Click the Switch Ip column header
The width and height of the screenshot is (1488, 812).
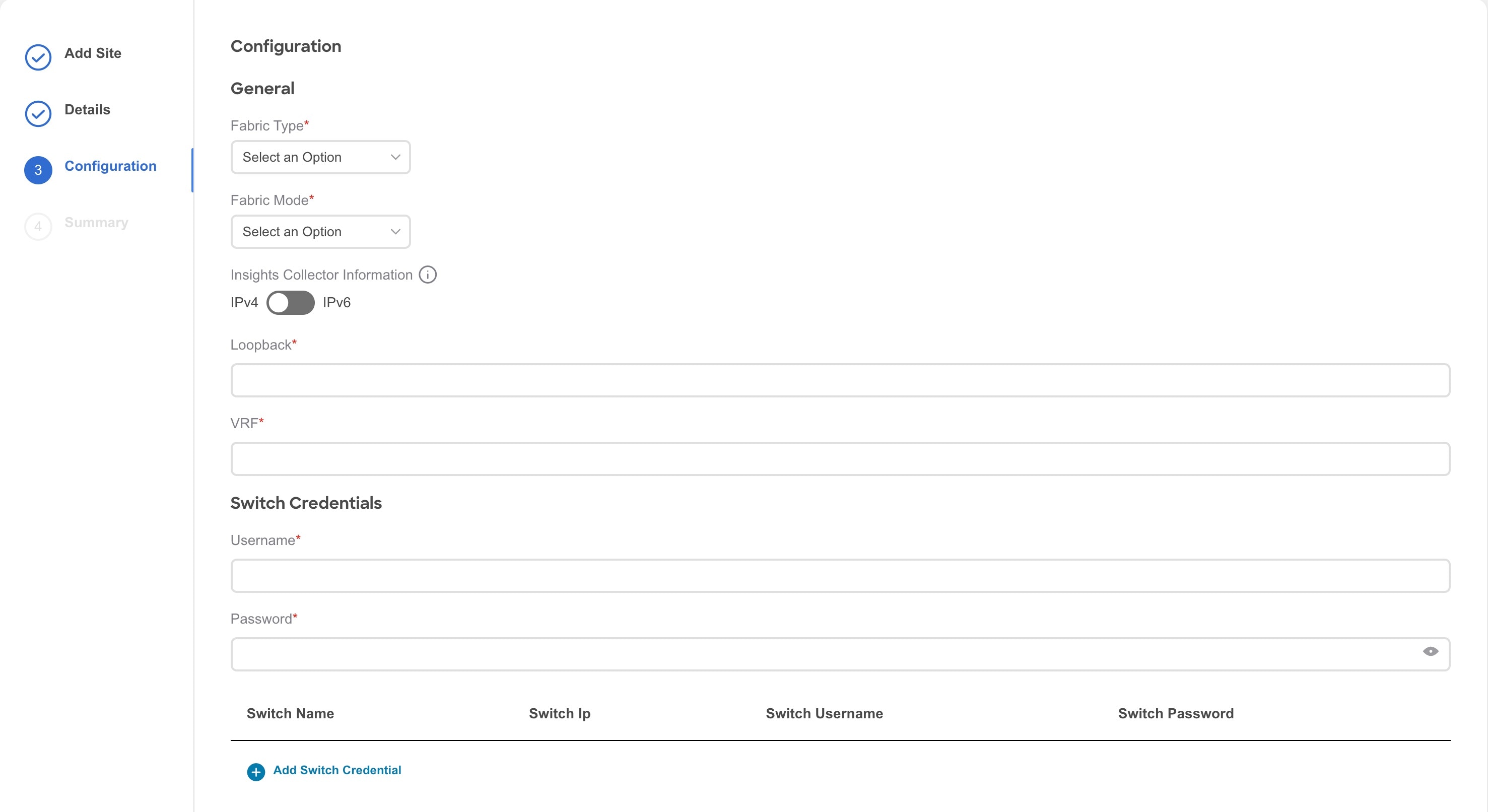pos(559,714)
